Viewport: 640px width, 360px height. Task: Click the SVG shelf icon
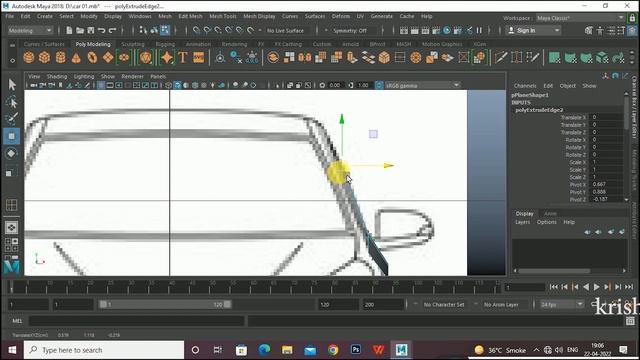pyautogui.click(x=199, y=58)
